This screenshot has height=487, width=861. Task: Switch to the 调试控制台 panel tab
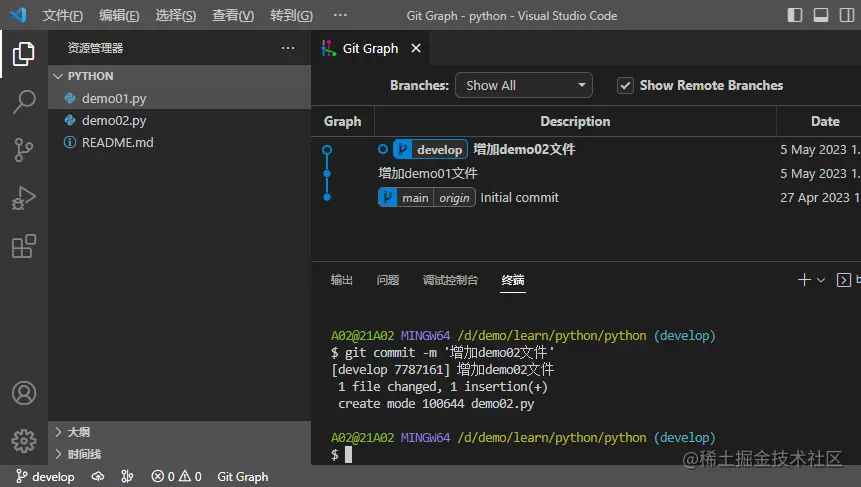(450, 280)
